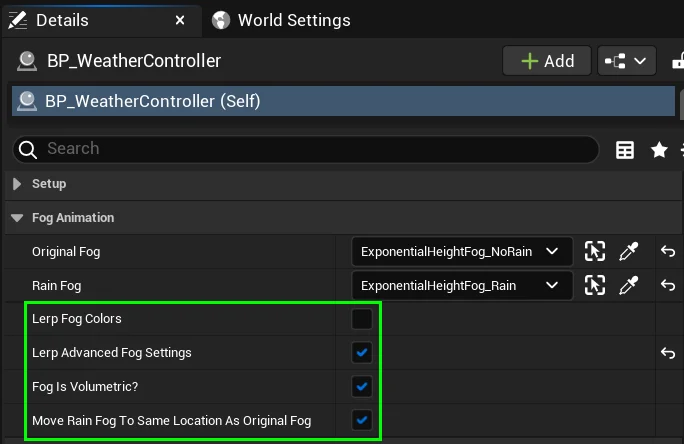Viewport: 684px width, 444px height.
Task: Open the property matrix grid view icon
Action: point(625,150)
